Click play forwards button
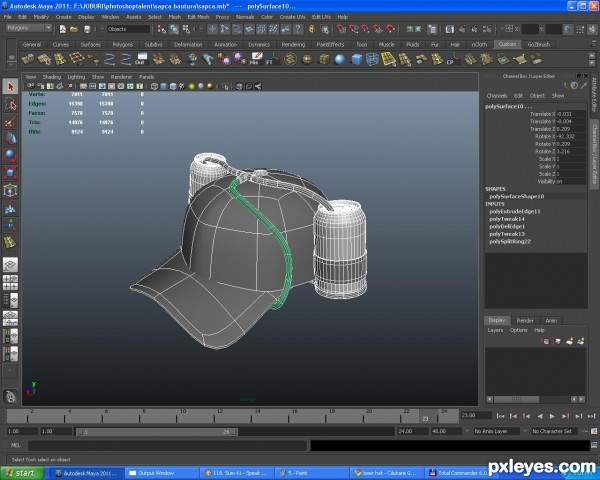Screen dimensions: 600x480 click(552, 416)
